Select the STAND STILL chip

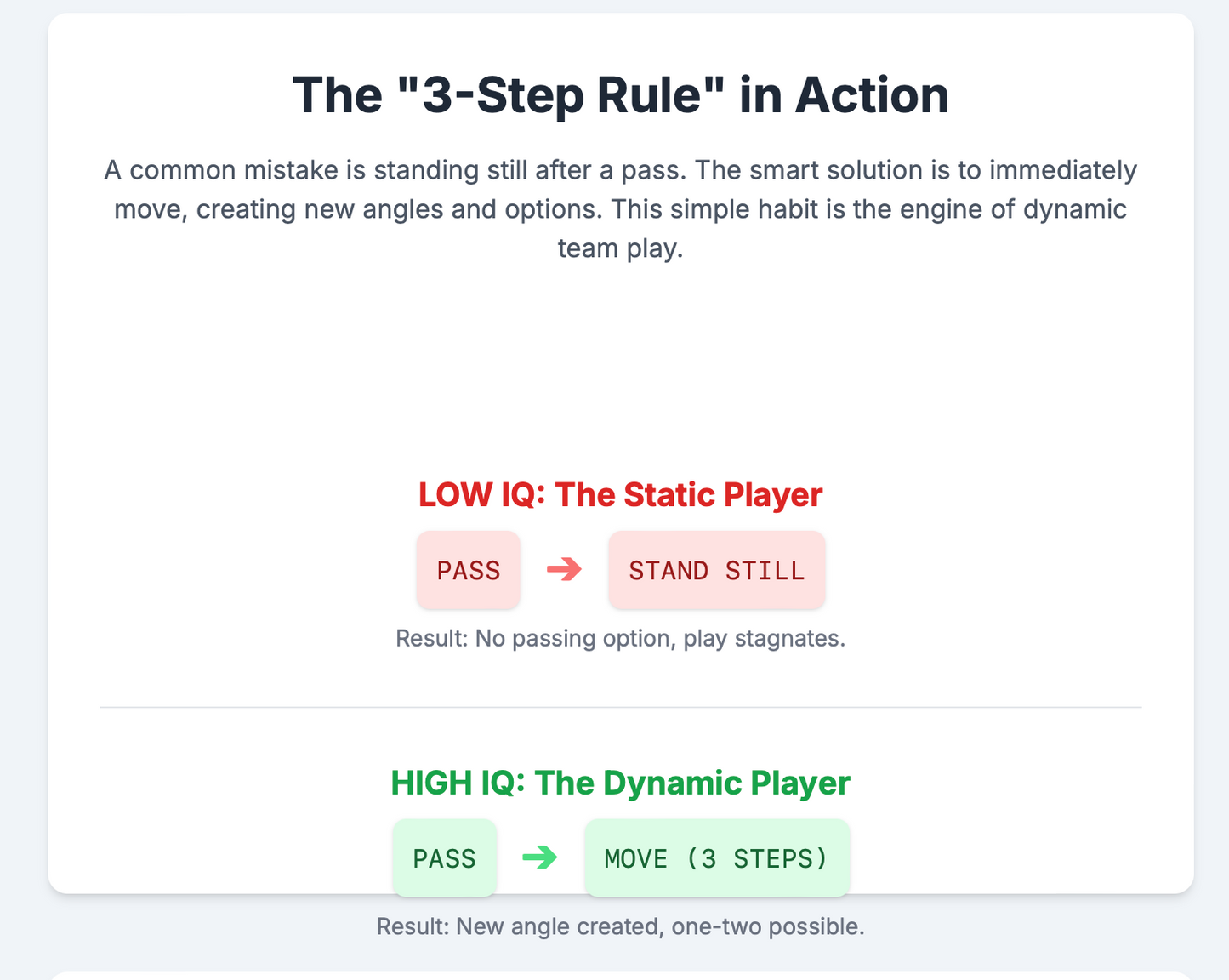(717, 570)
